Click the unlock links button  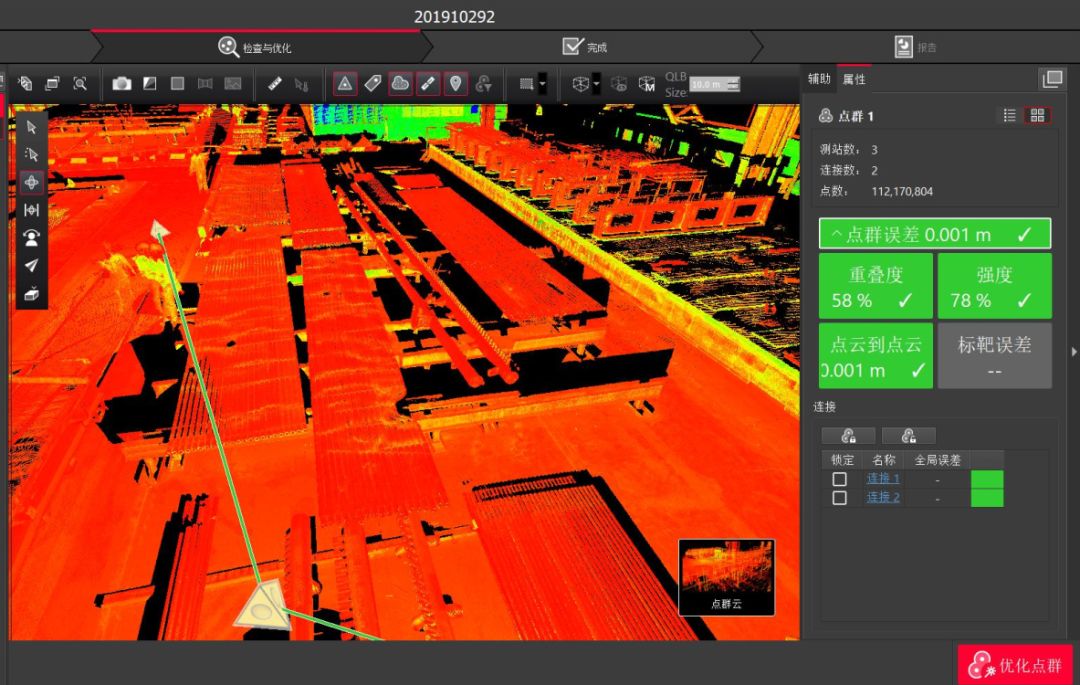908,436
